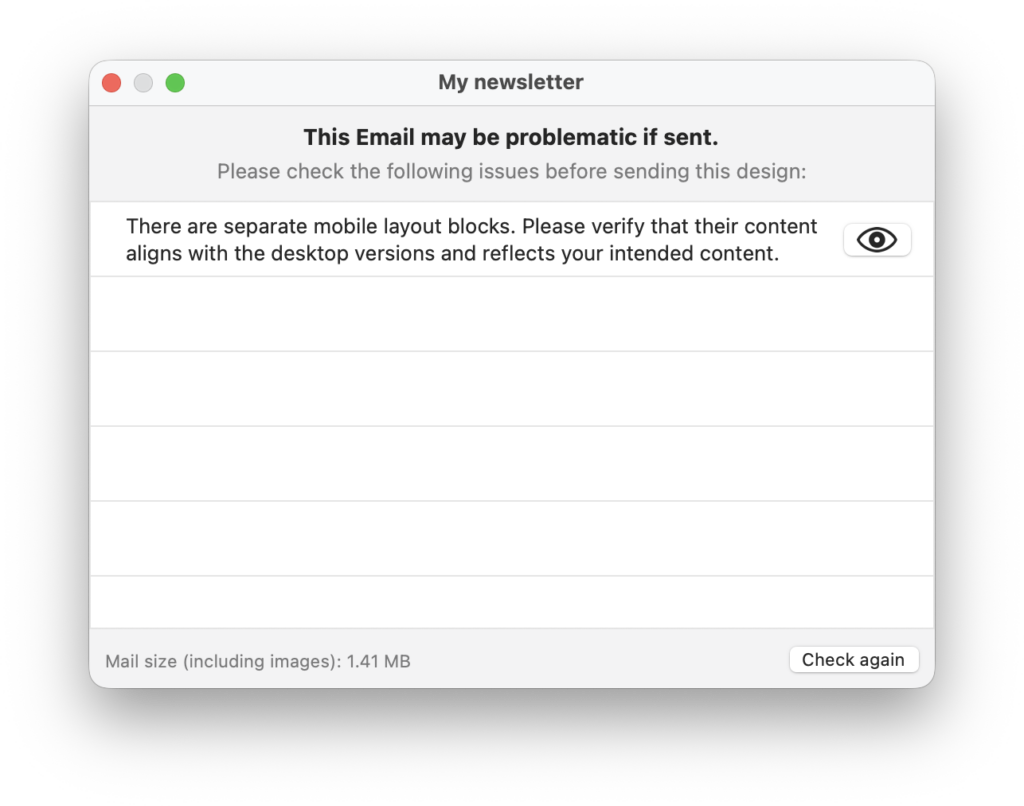The width and height of the screenshot is (1024, 806).
Task: Click the 'This Email may be problematic' heading
Action: [511, 137]
